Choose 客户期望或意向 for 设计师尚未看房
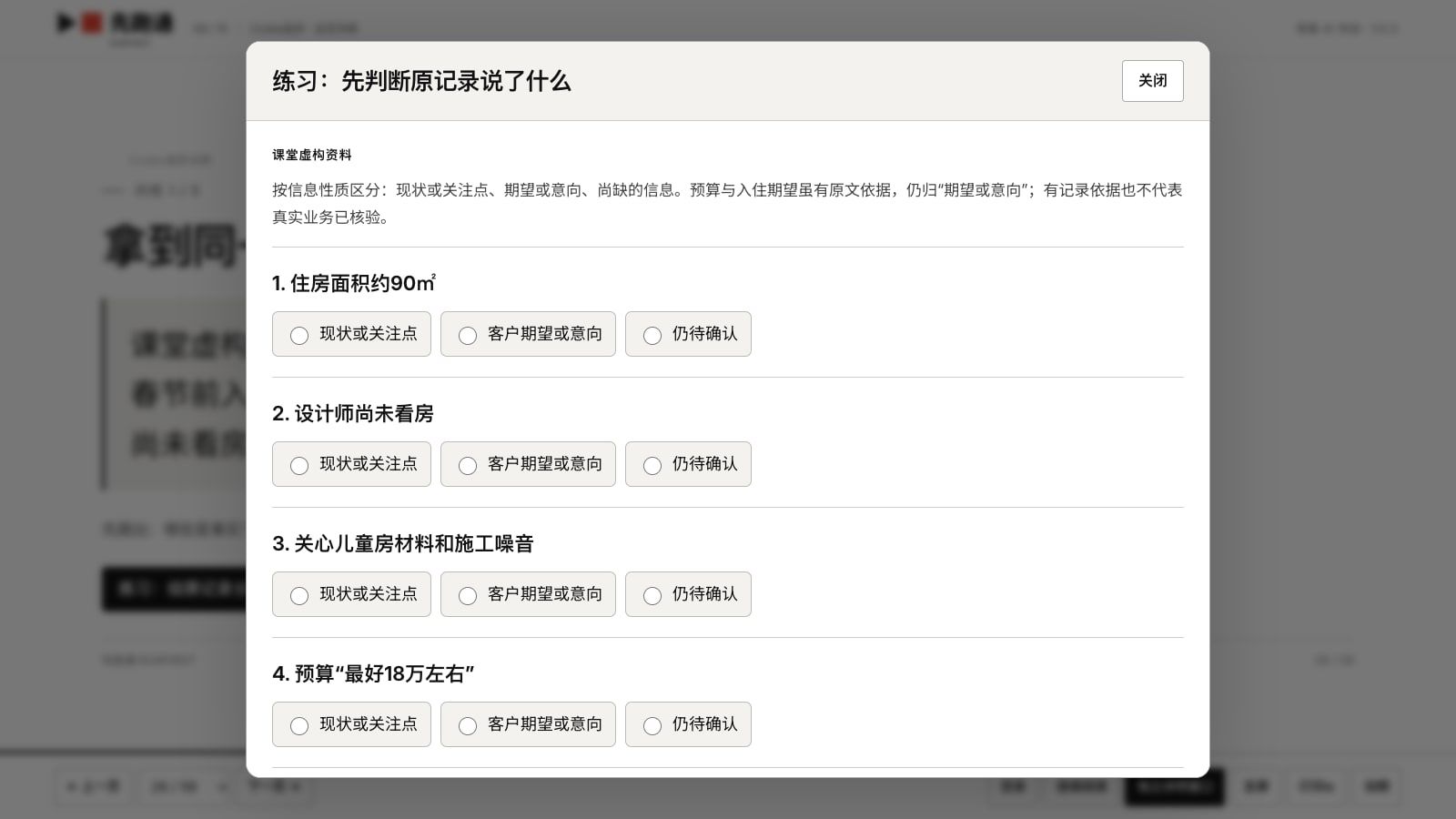Image resolution: width=1456 pixels, height=819 pixels. click(528, 464)
